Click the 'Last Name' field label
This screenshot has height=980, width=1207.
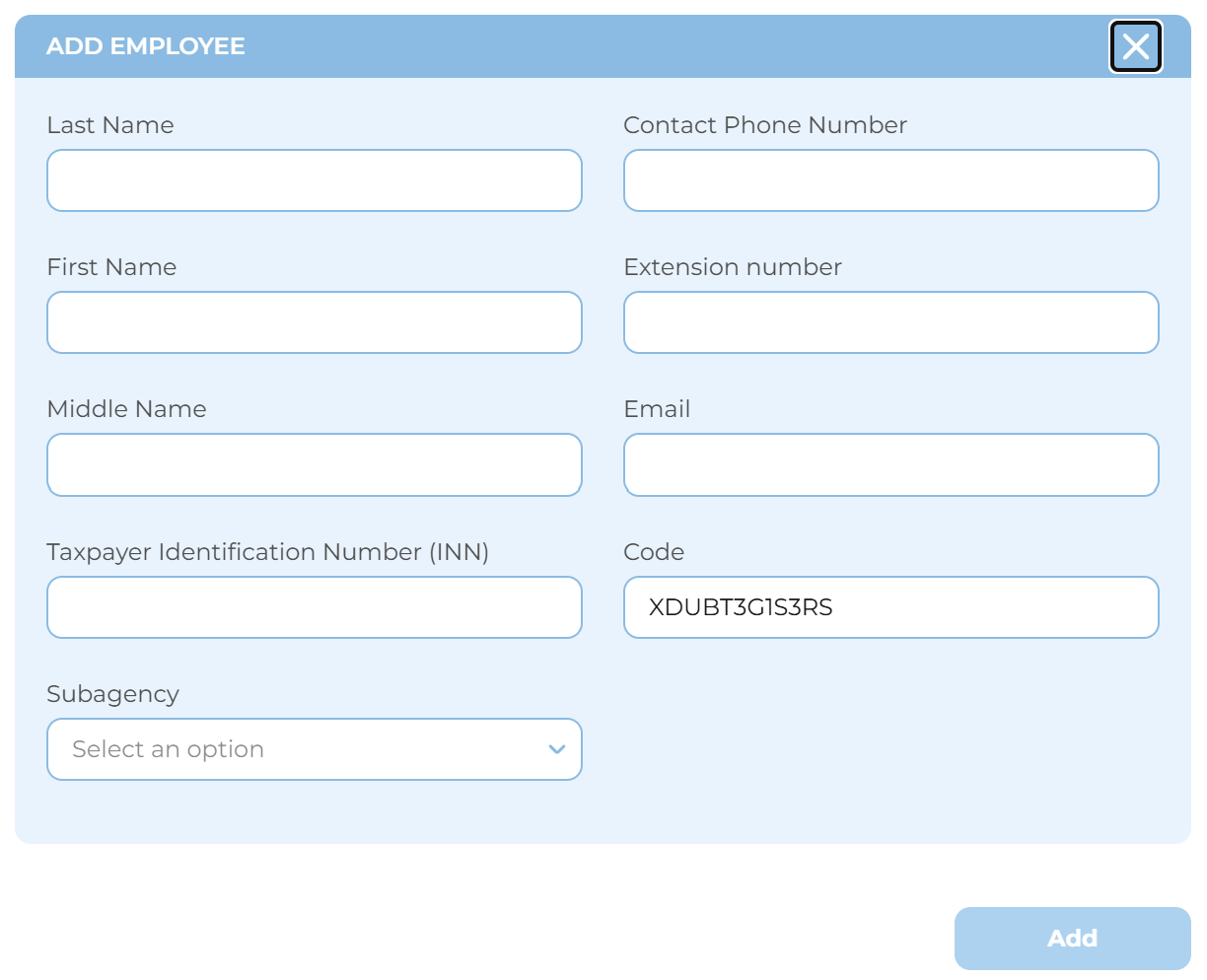[x=110, y=125]
